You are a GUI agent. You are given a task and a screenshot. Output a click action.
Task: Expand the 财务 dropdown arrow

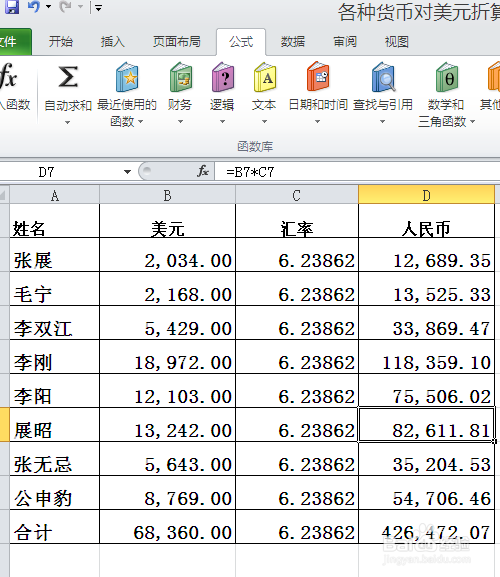[x=180, y=121]
